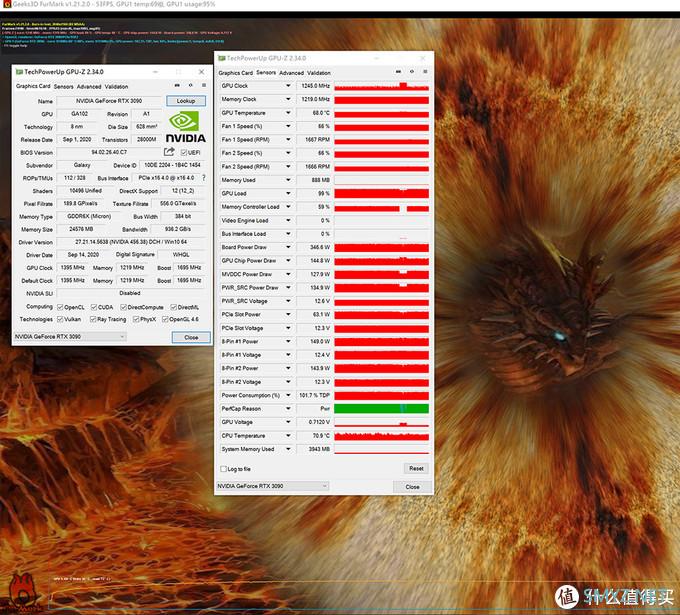Open the hamburger menu icon in the left GPU-Z window

tap(204, 85)
